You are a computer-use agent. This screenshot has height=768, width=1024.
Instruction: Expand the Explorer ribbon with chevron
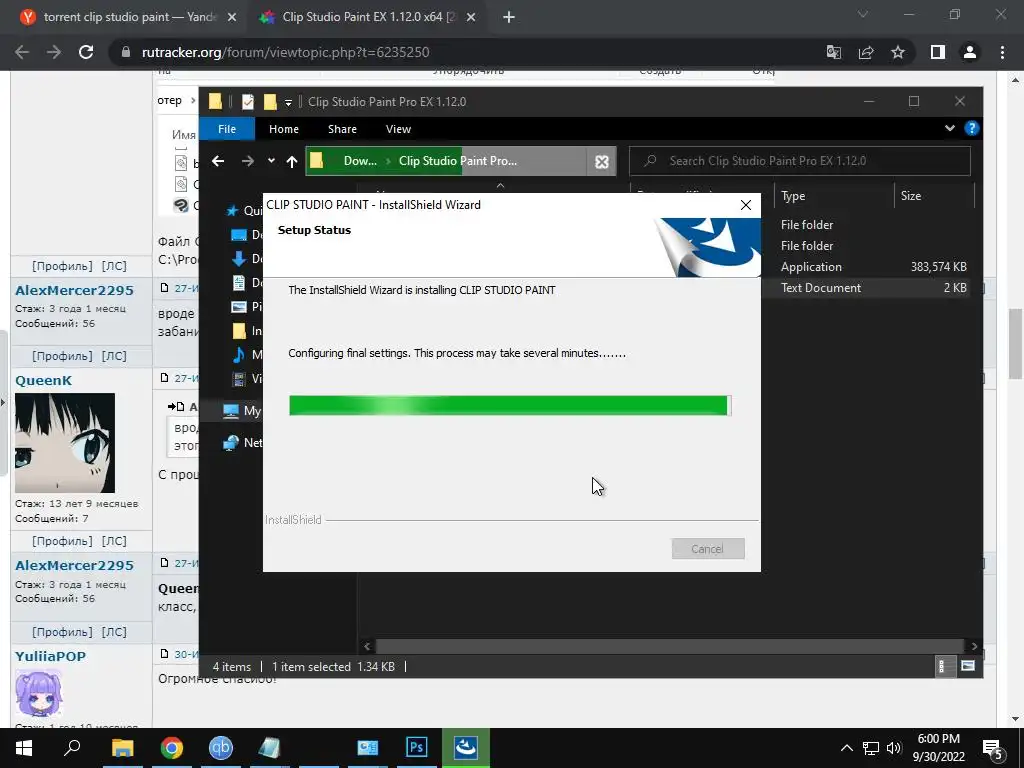950,129
